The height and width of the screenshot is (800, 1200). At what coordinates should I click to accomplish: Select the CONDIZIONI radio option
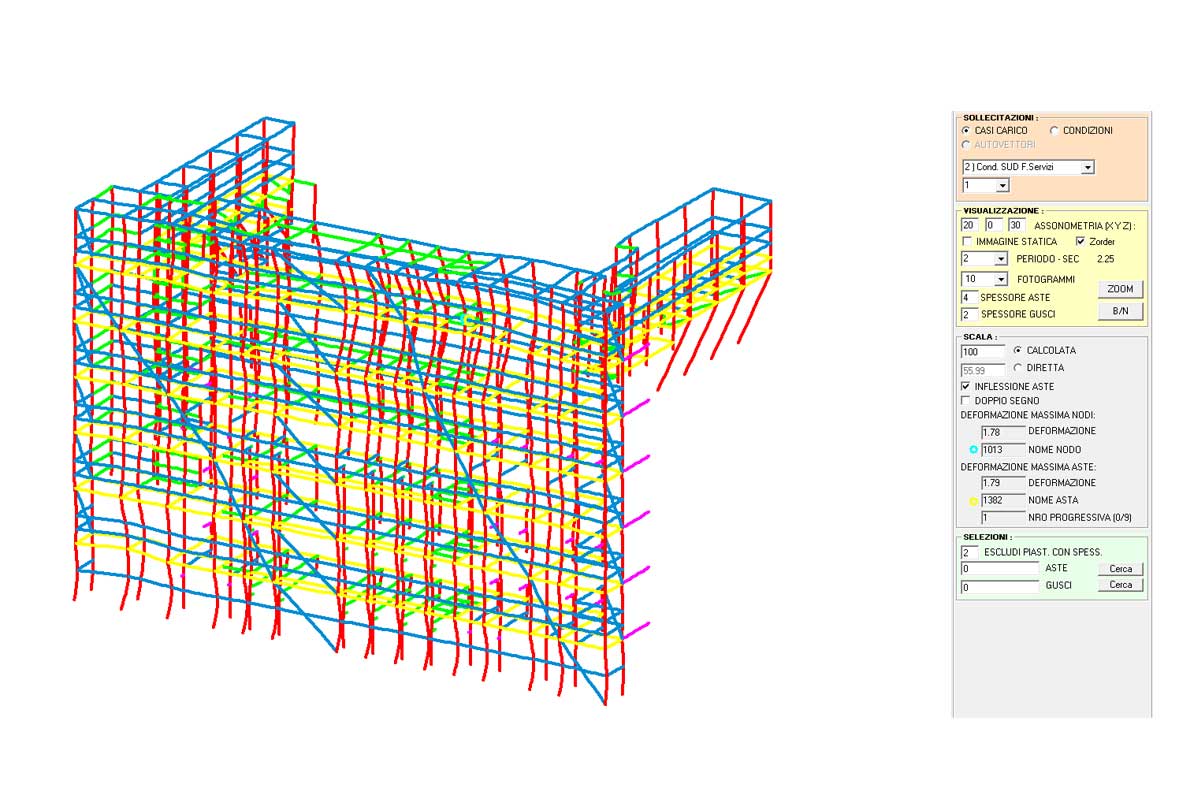(1054, 130)
